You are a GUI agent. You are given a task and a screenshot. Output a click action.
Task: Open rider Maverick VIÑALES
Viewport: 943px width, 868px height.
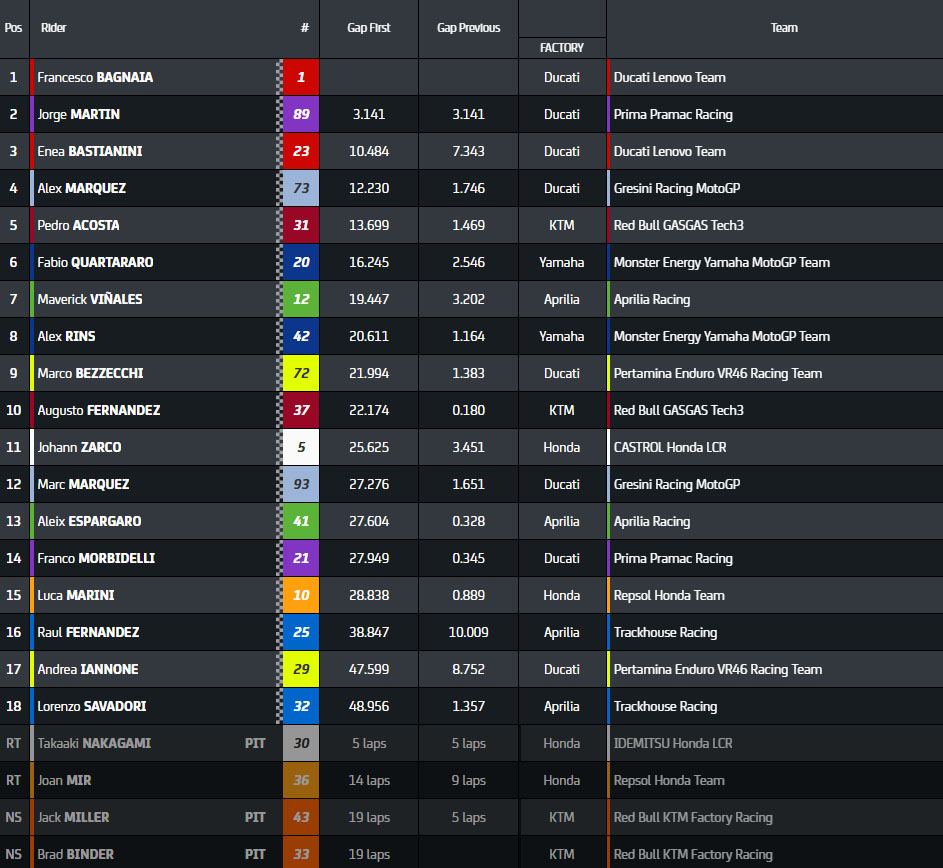90,300
